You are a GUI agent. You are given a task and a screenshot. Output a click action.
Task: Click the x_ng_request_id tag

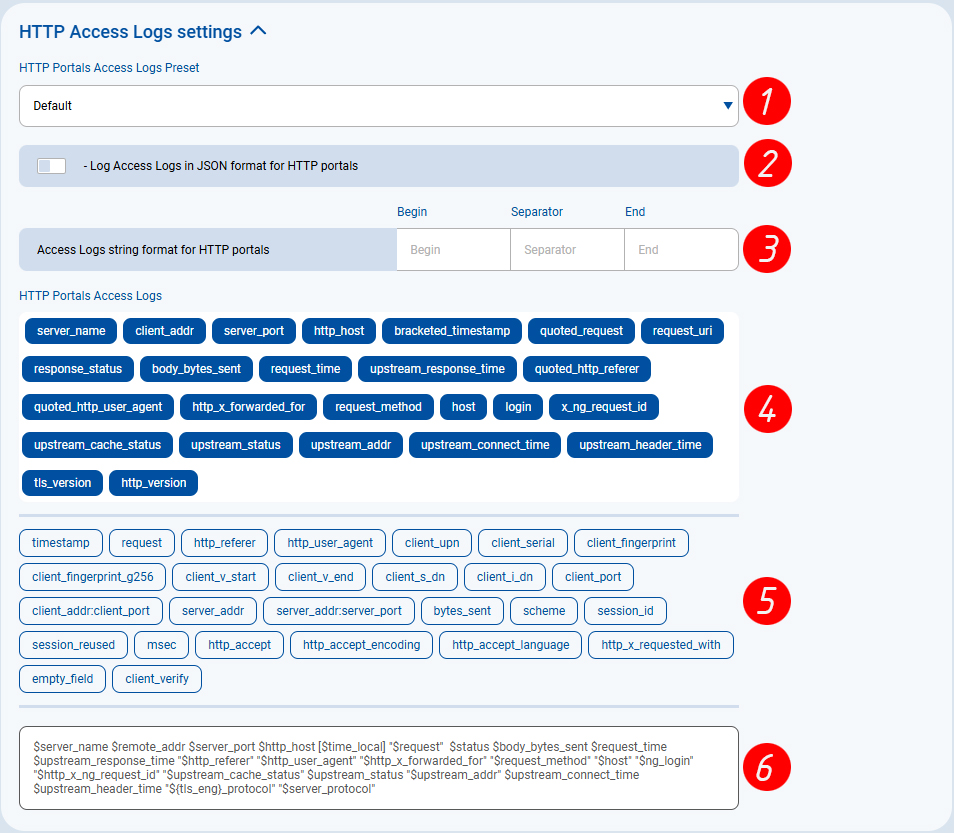pos(604,407)
